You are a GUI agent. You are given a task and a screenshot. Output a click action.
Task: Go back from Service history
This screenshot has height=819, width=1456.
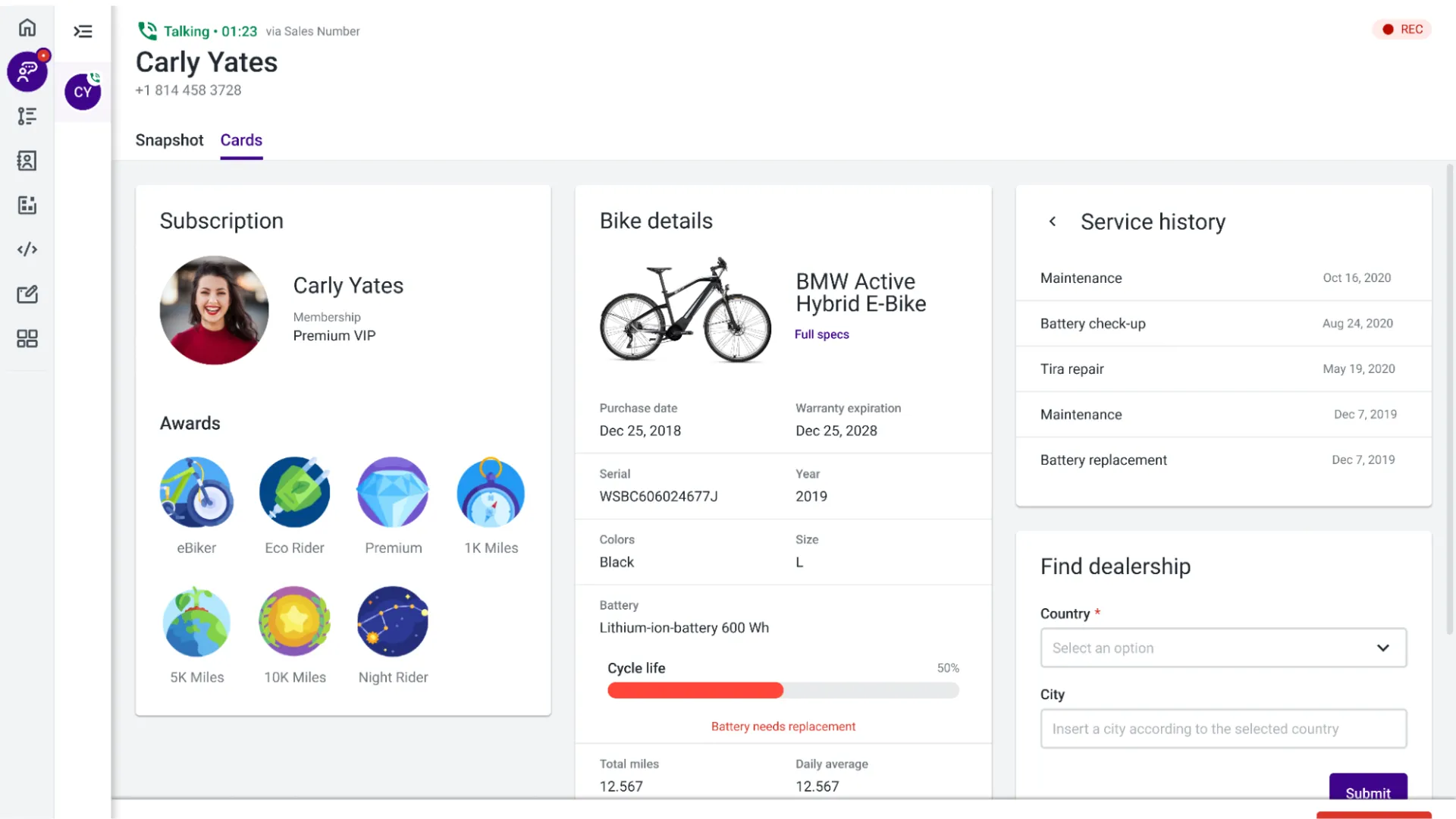click(x=1052, y=221)
